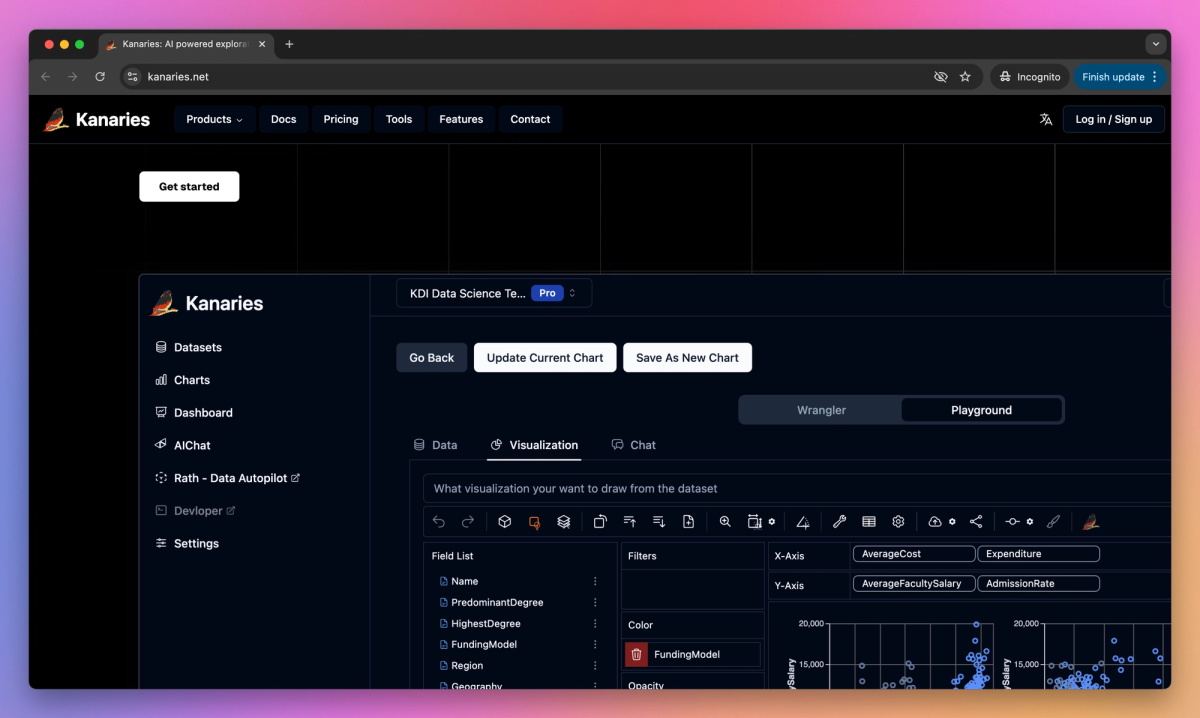Open the Products dropdown in the navigation bar
Screen dimensions: 1200x718
click(214, 119)
